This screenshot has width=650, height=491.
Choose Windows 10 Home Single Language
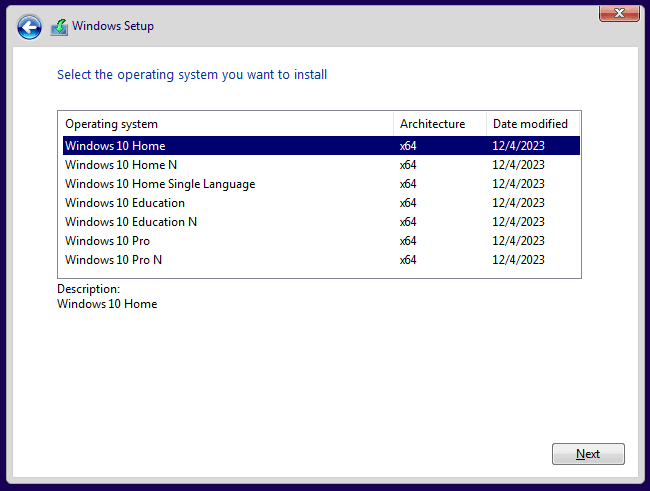click(x=321, y=184)
